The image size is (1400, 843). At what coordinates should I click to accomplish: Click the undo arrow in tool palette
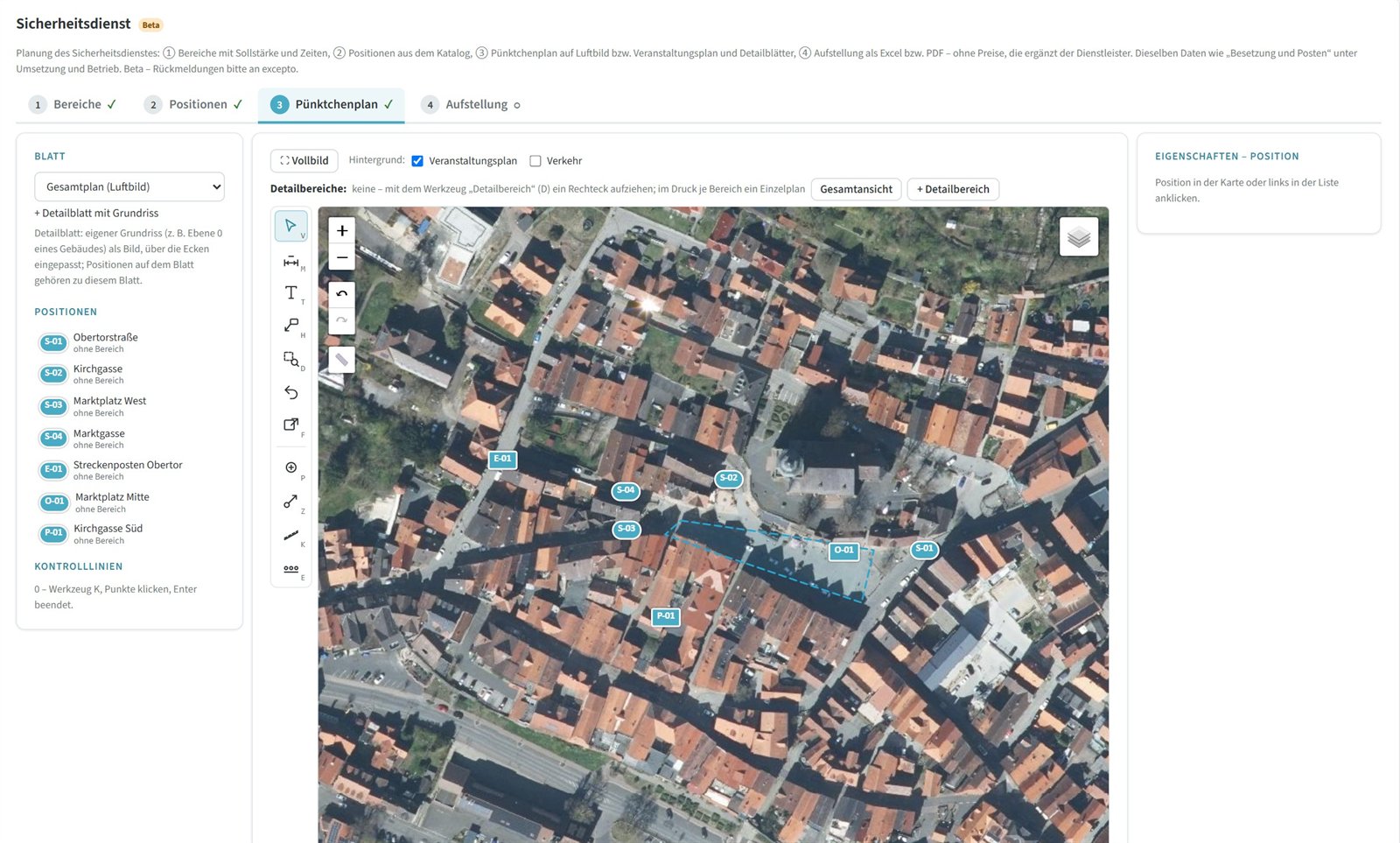point(291,392)
